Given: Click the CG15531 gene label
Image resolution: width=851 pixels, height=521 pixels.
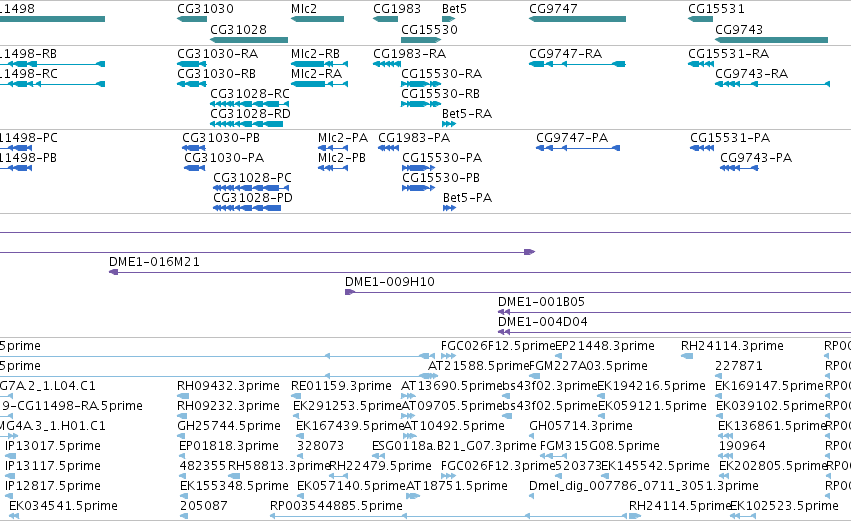Looking at the screenshot, I should (x=716, y=9).
